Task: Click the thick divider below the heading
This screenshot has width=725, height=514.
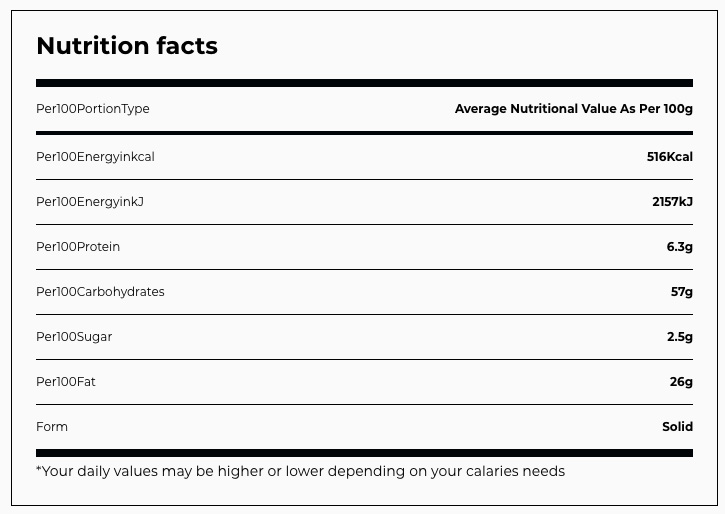Action: coord(364,83)
